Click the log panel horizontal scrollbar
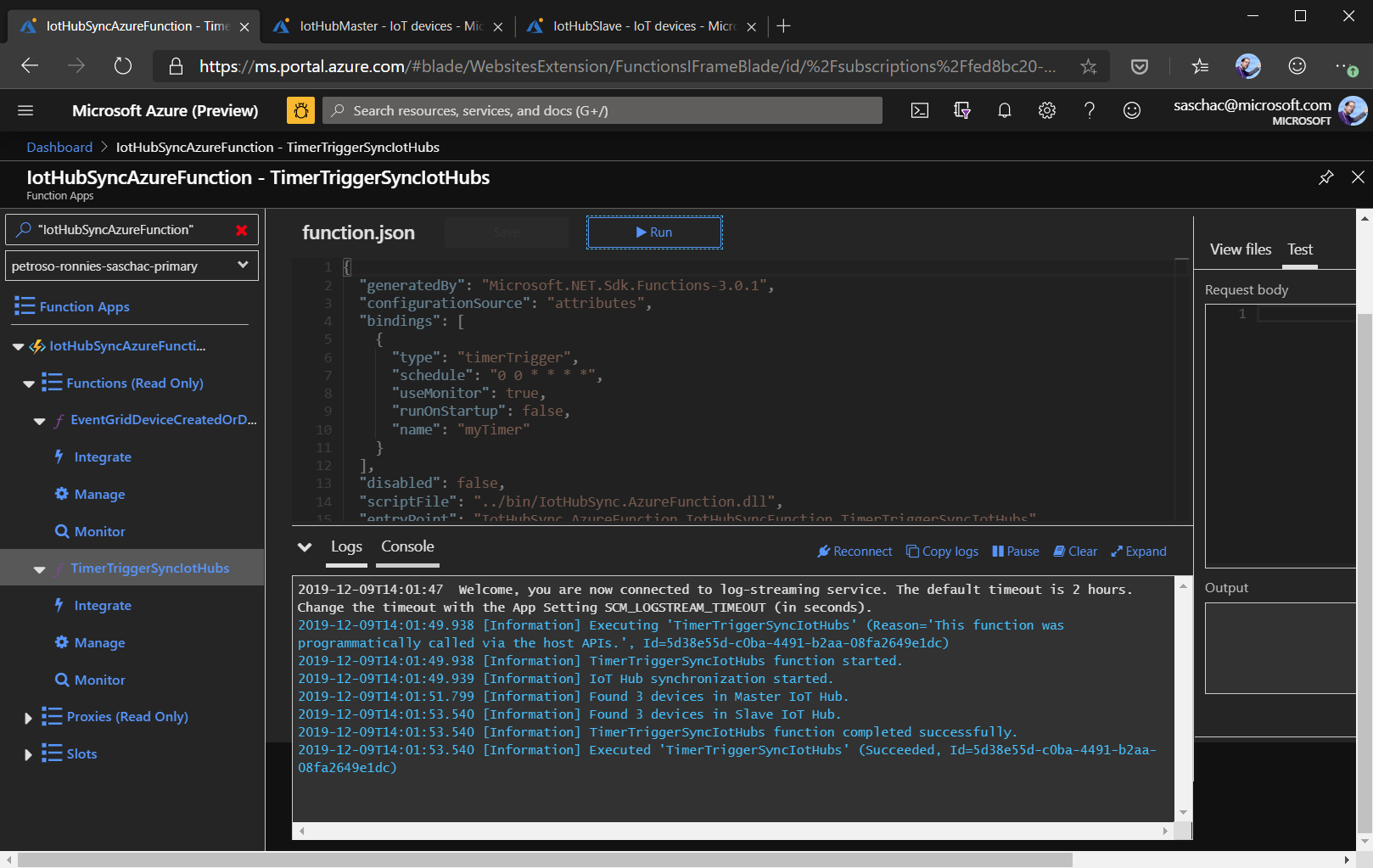The height and width of the screenshot is (868, 1373). [734, 831]
